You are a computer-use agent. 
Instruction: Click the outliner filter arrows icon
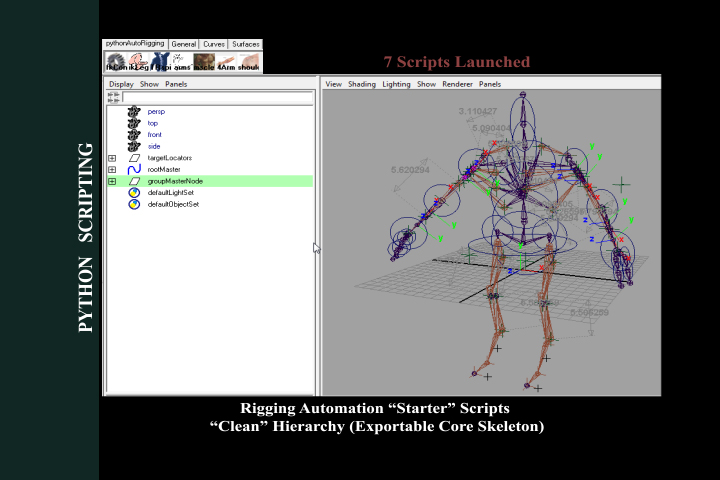pyautogui.click(x=113, y=97)
